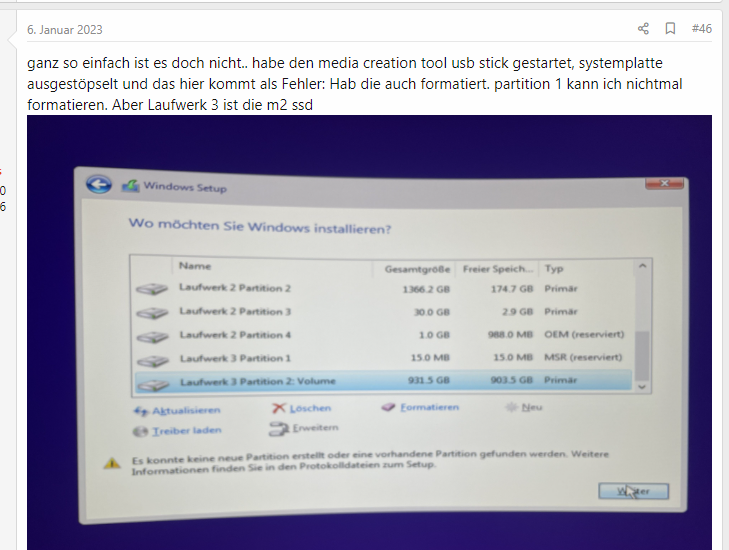The height and width of the screenshot is (550, 729).
Task: Open the embedded Windows Setup photo
Action: tap(369, 332)
